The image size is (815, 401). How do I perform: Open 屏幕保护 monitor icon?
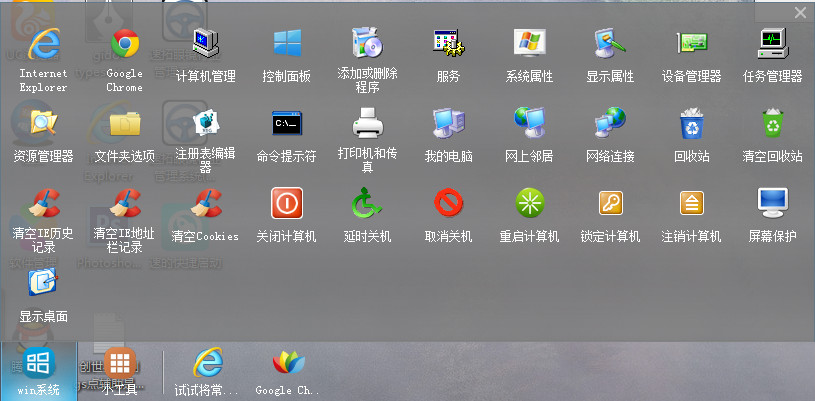(x=772, y=203)
